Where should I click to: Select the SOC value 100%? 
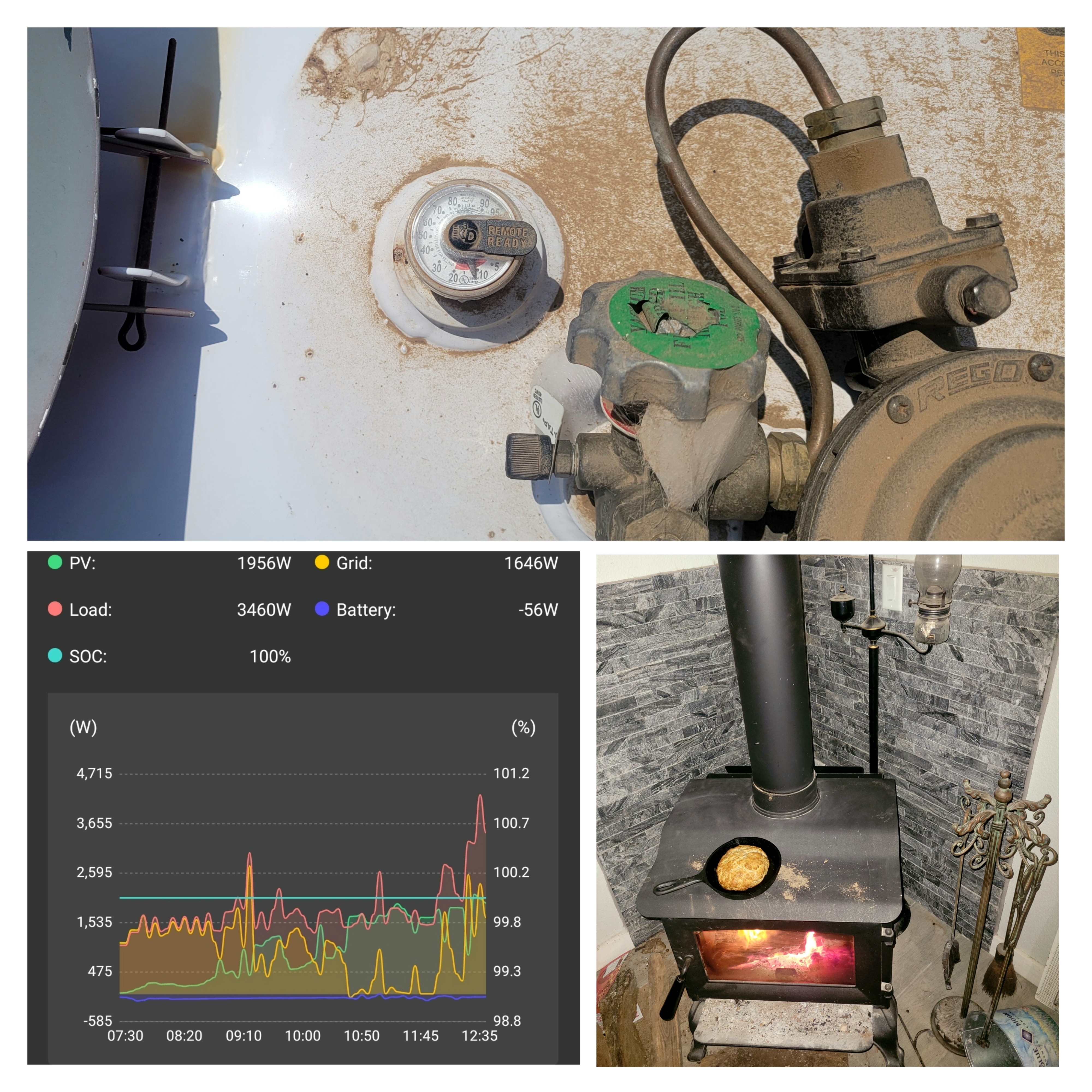coord(270,656)
